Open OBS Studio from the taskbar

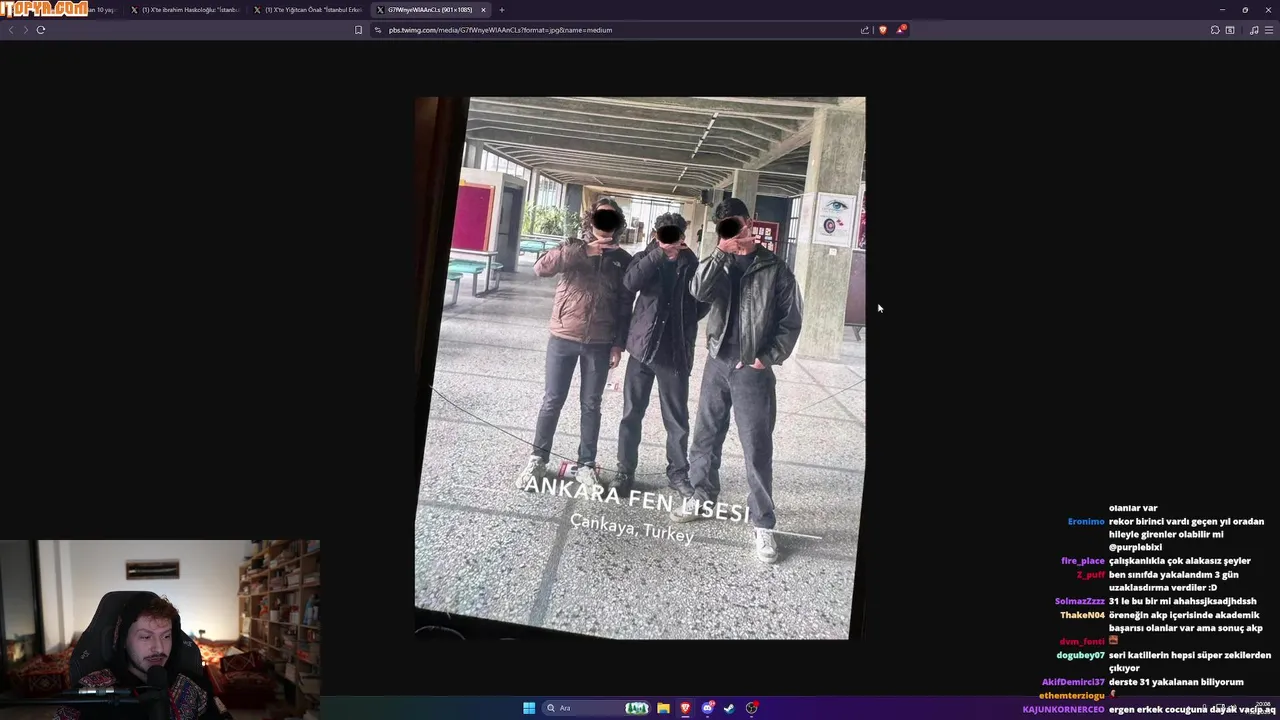click(752, 708)
